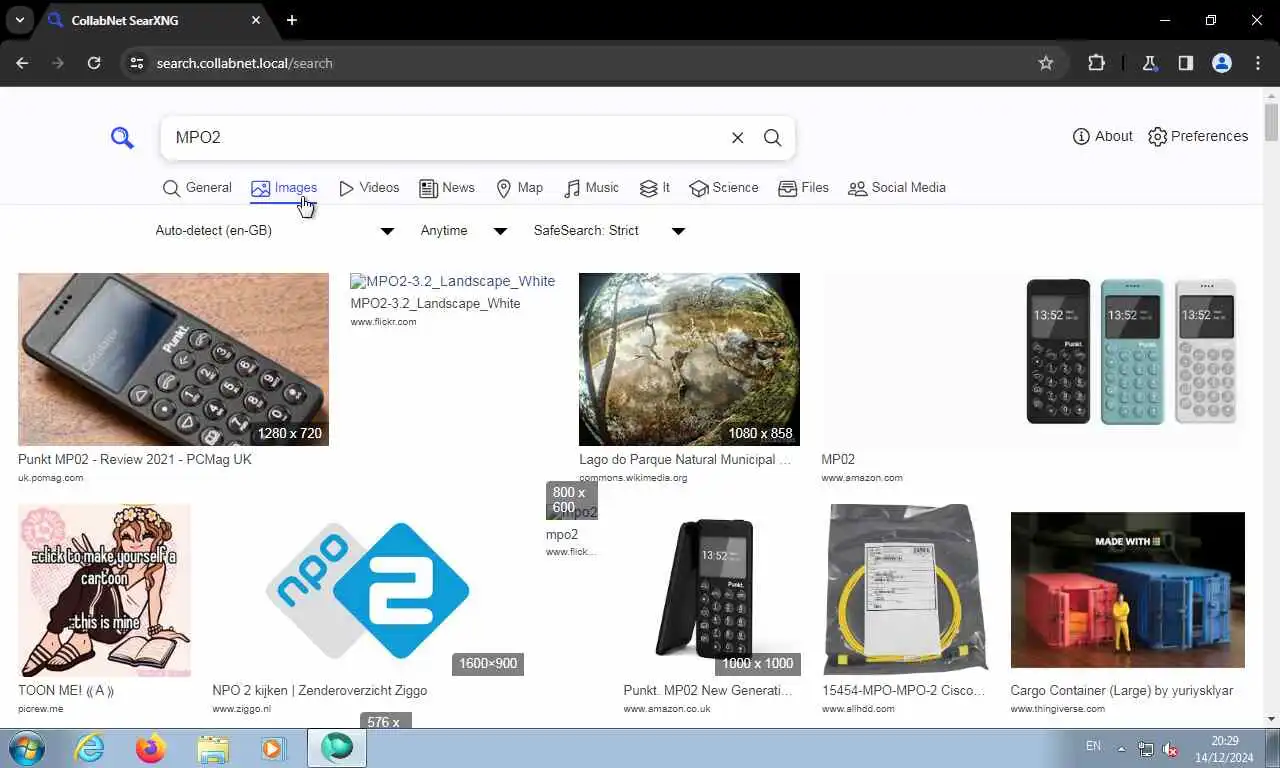1280x768 pixels.
Task: Reload the current page
Action: click(94, 63)
